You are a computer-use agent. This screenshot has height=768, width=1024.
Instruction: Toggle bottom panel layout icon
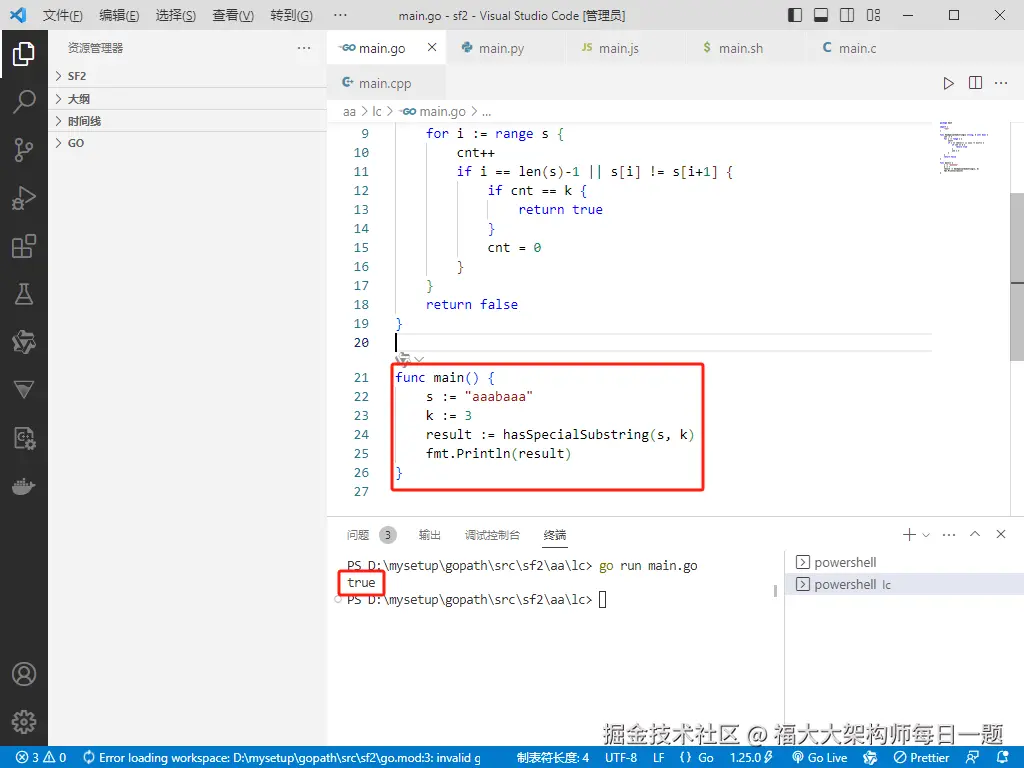(x=821, y=15)
